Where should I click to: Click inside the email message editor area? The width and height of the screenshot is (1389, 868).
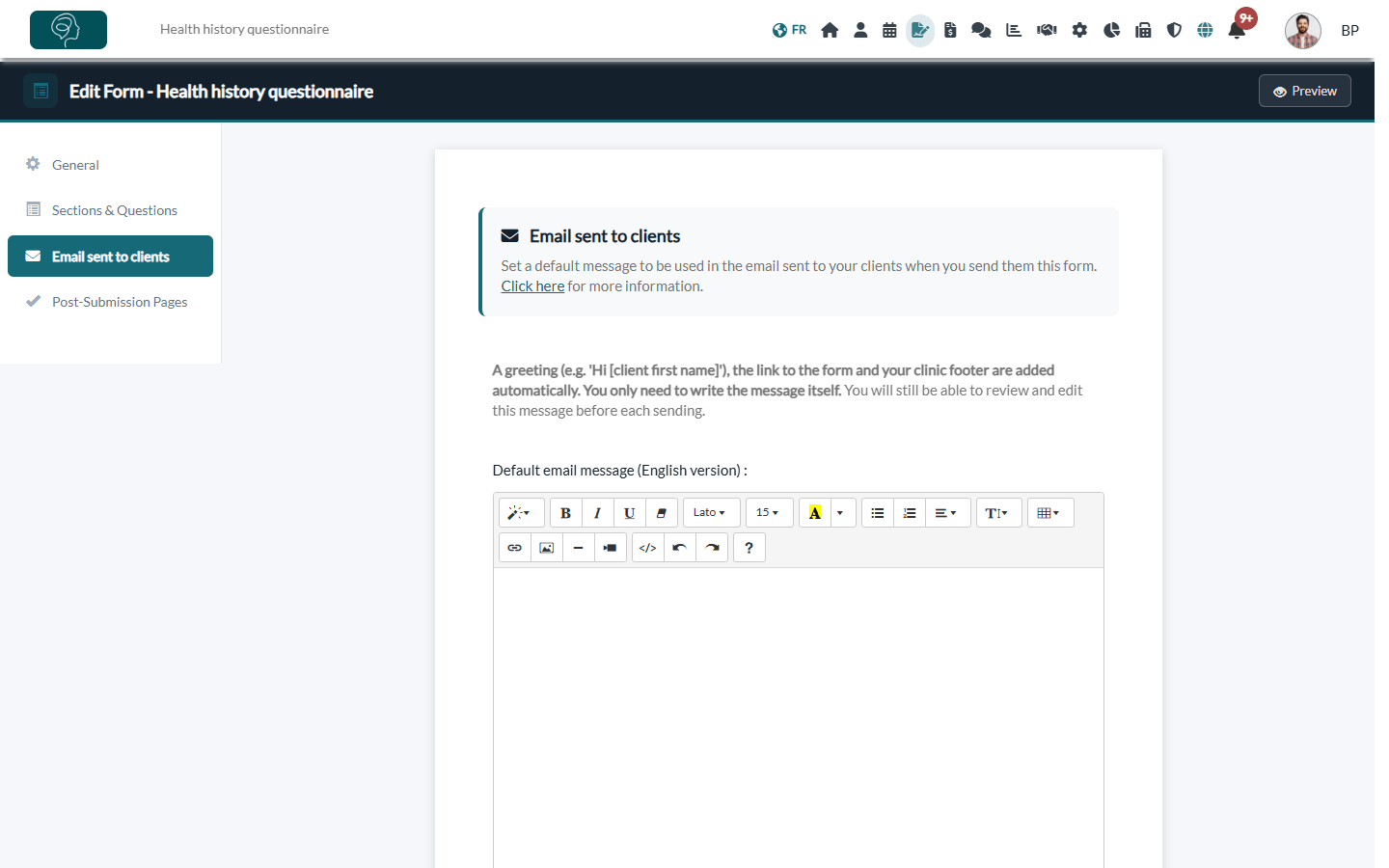pyautogui.click(x=799, y=718)
